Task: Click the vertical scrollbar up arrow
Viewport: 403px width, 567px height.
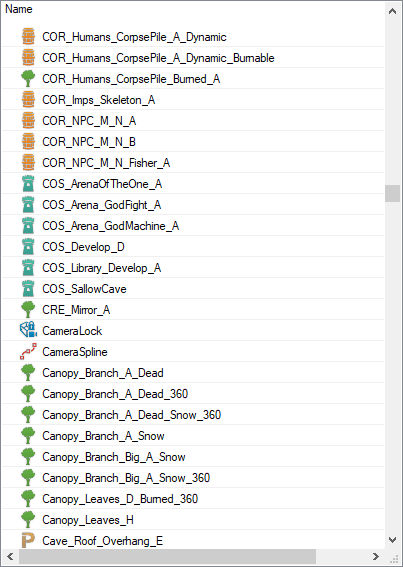Action: point(393,11)
